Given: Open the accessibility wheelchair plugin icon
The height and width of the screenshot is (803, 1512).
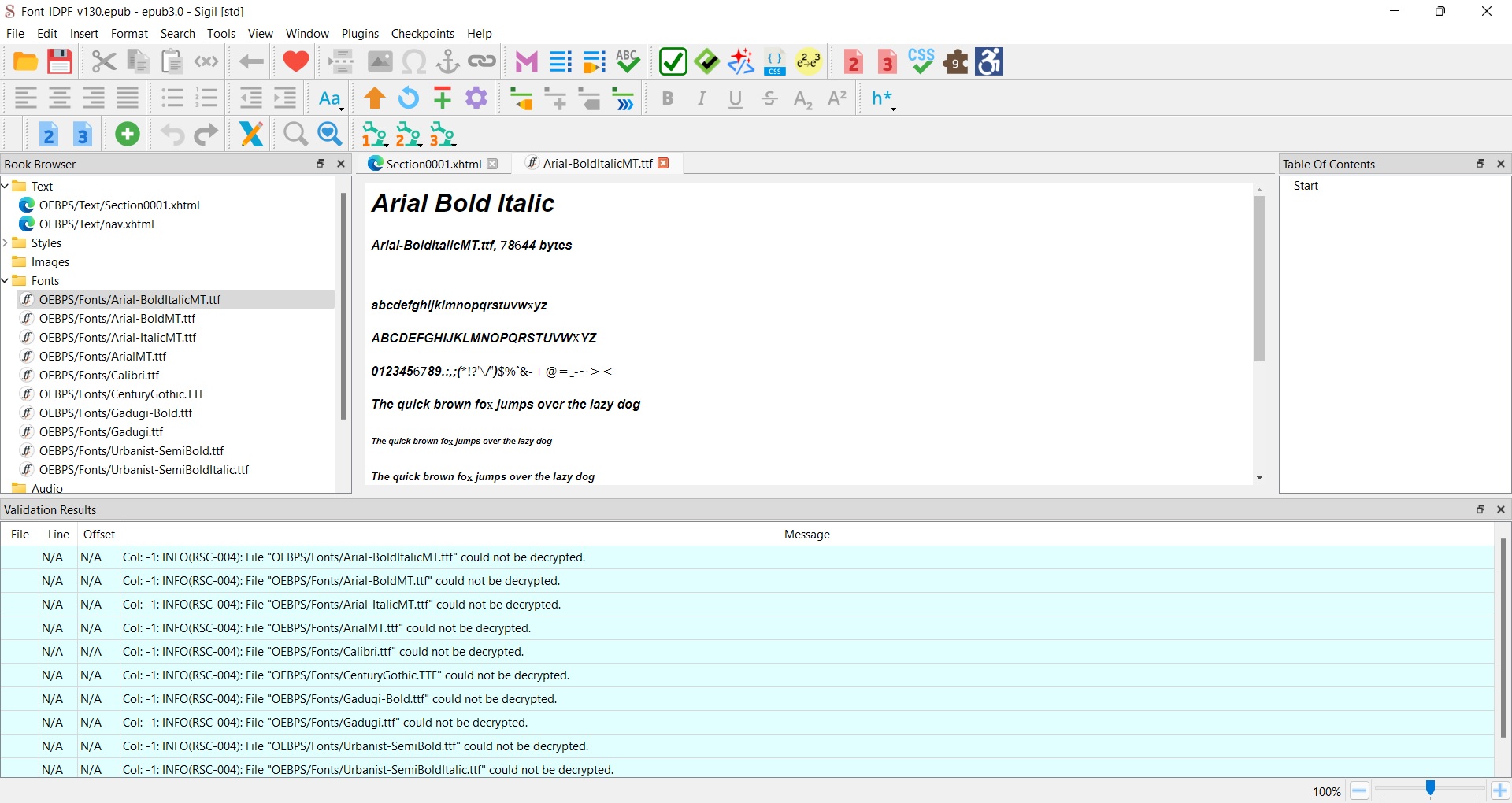Looking at the screenshot, I should tap(989, 61).
